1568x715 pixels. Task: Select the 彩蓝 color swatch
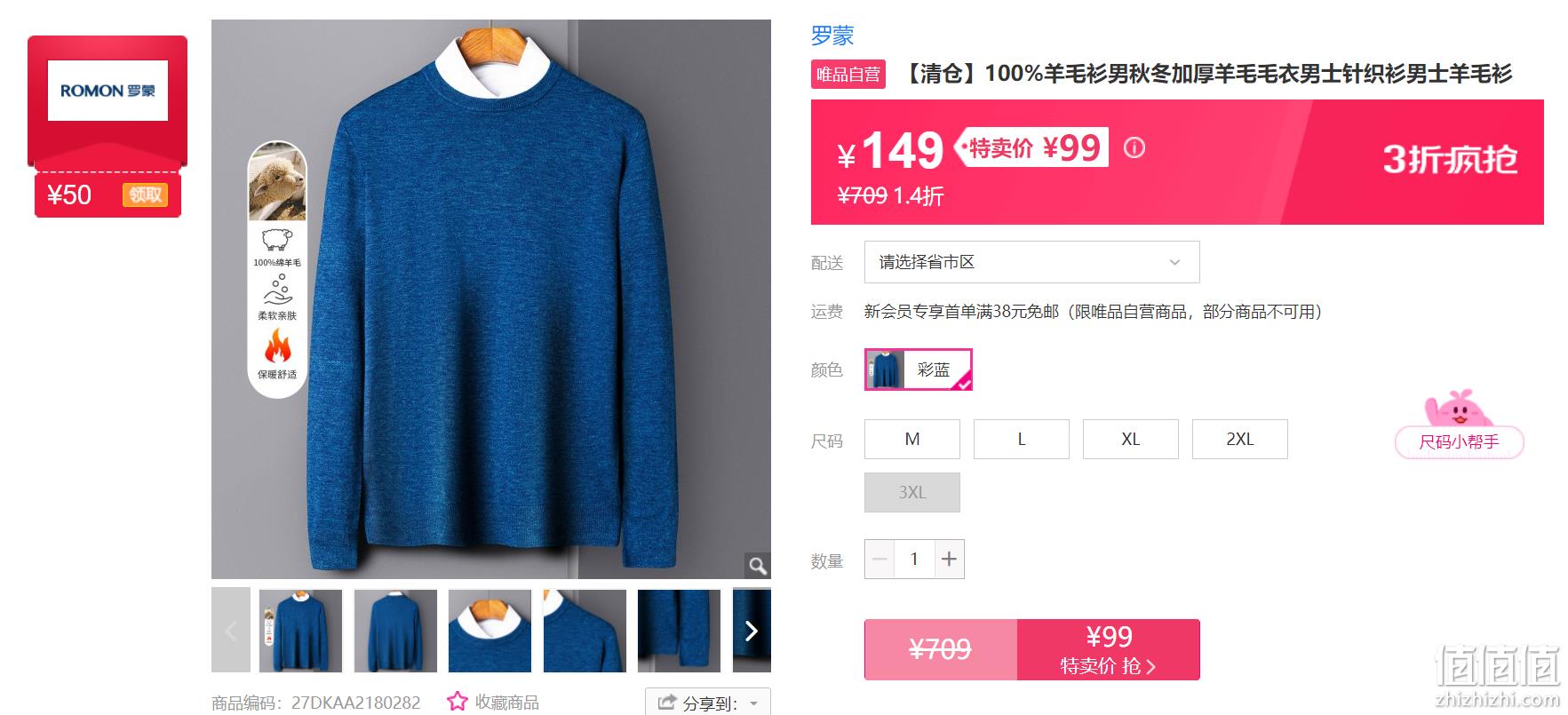(x=919, y=369)
